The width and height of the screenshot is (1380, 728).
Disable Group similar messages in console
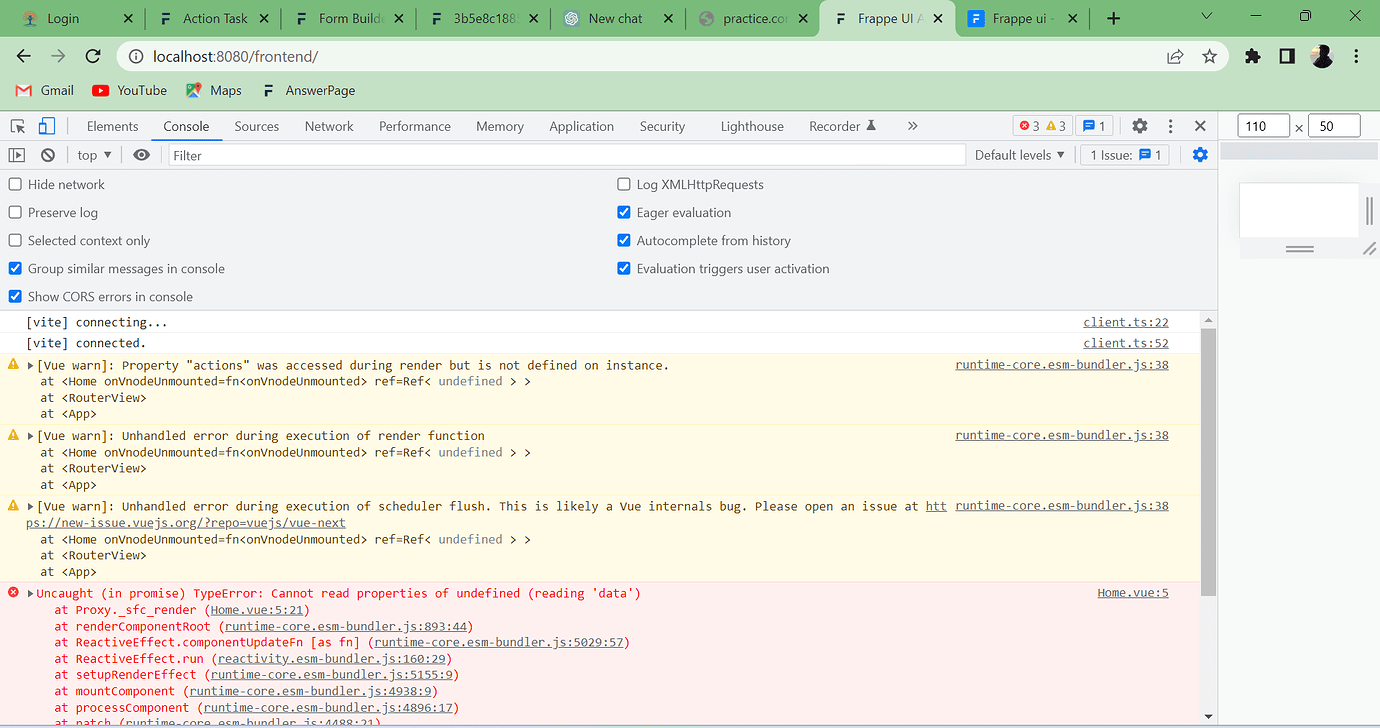click(x=14, y=268)
